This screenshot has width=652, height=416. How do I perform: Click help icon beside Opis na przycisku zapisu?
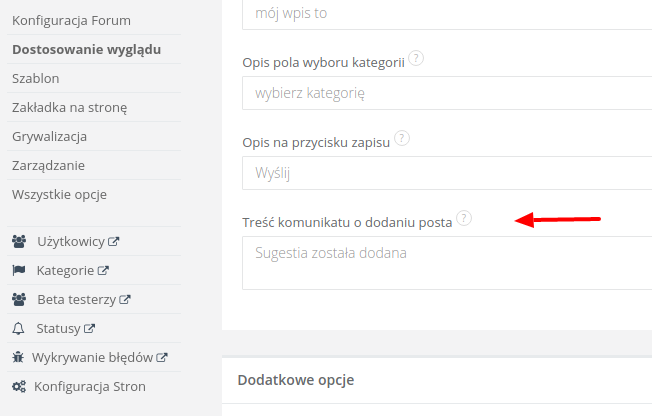coord(403,139)
